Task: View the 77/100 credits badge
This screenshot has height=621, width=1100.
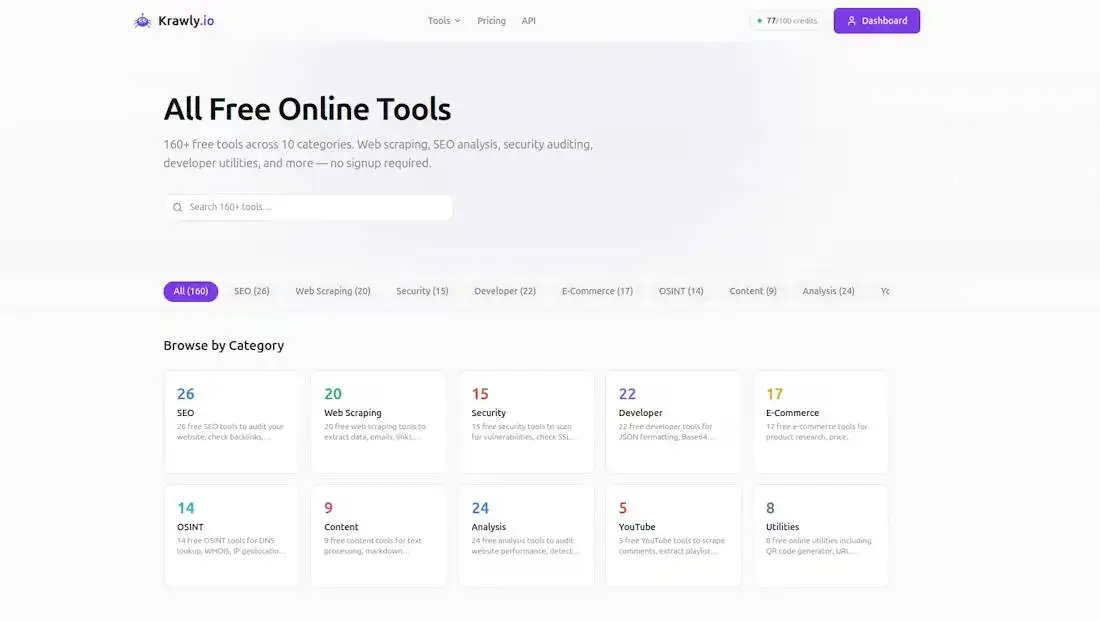Action: click(x=786, y=21)
